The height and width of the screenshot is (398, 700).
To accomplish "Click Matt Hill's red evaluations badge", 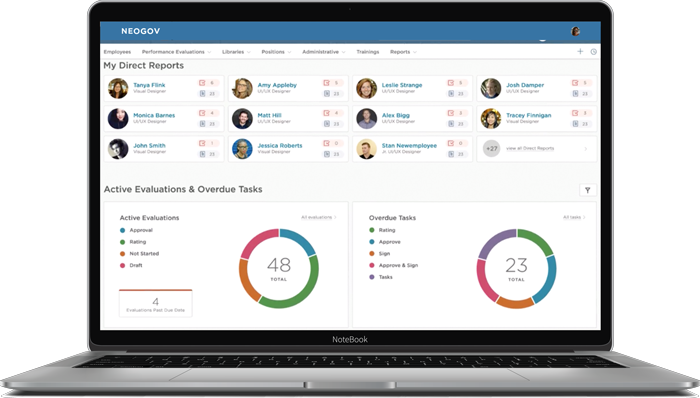I will pos(333,113).
